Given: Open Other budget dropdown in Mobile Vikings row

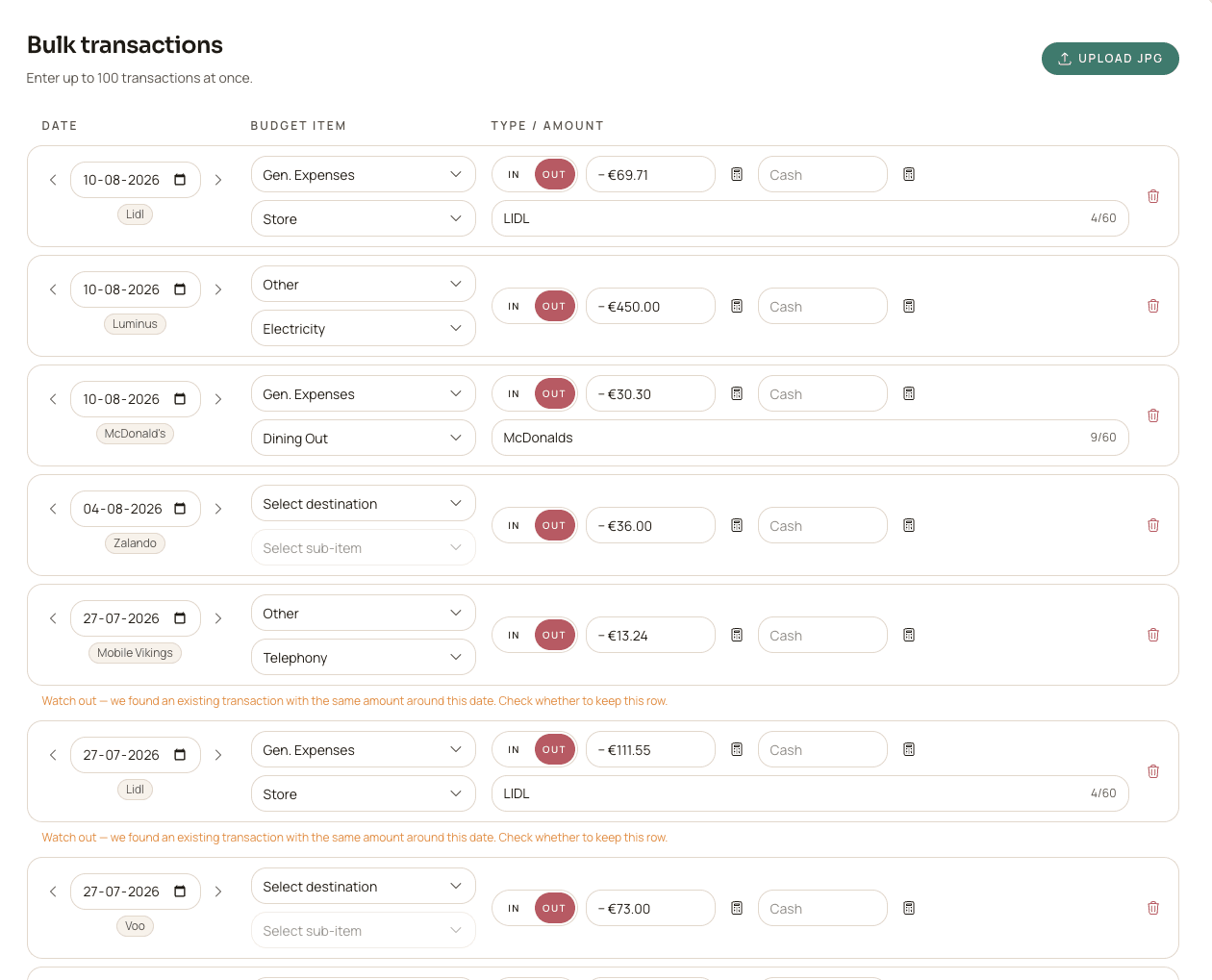Looking at the screenshot, I should pyautogui.click(x=364, y=613).
